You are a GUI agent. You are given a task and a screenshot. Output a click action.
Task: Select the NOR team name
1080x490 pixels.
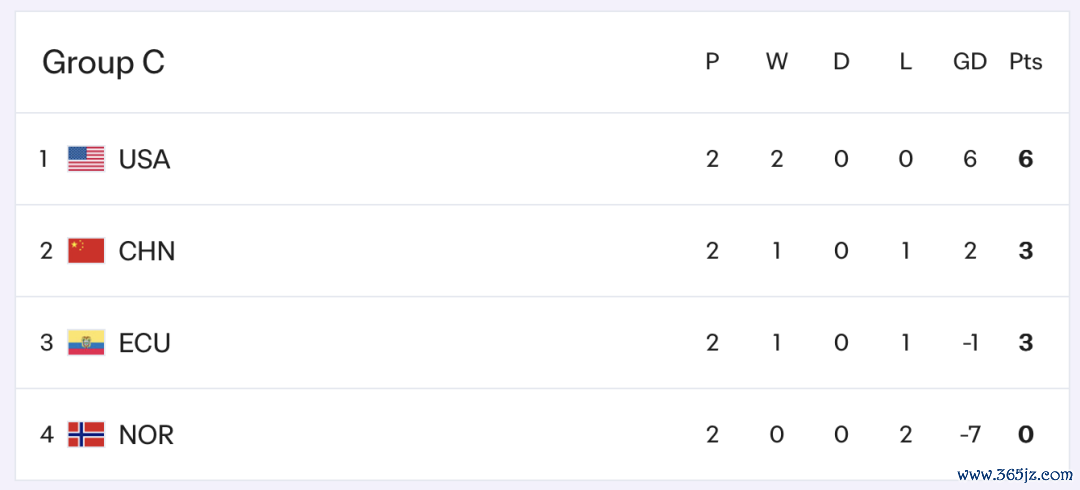[x=146, y=435]
